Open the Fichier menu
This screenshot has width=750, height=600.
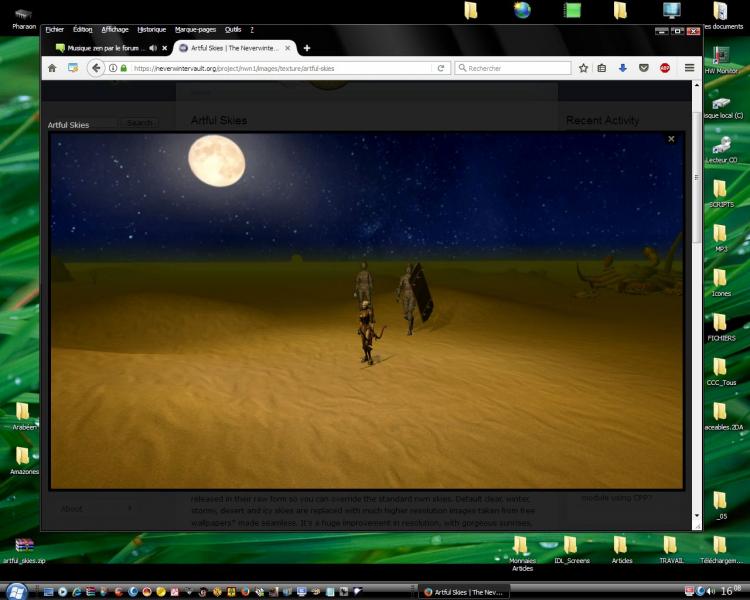[55, 30]
